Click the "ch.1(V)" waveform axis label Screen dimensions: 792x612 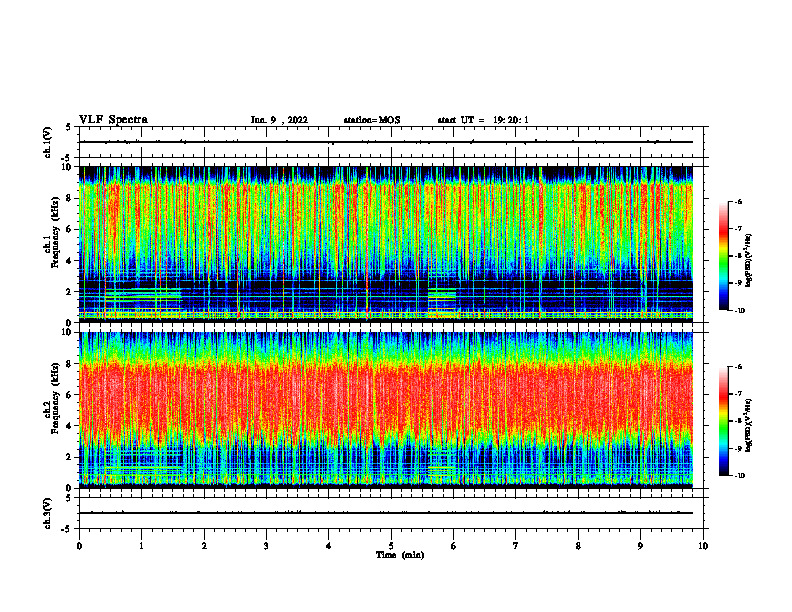pos(48,142)
